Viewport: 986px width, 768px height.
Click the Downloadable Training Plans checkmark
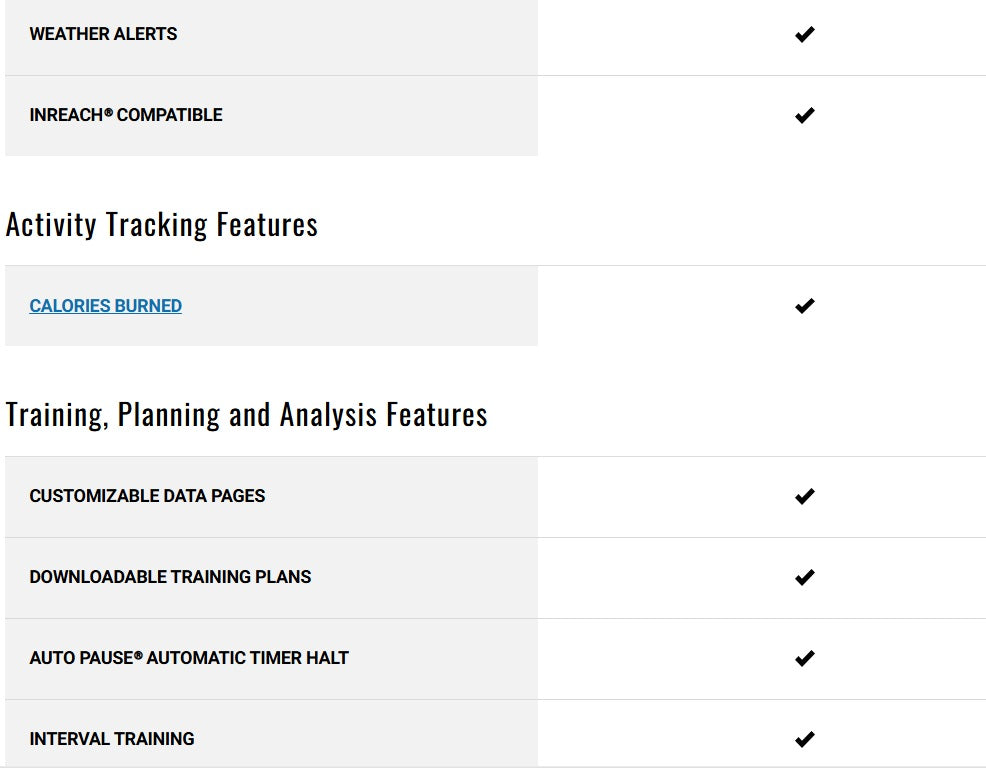[805, 577]
